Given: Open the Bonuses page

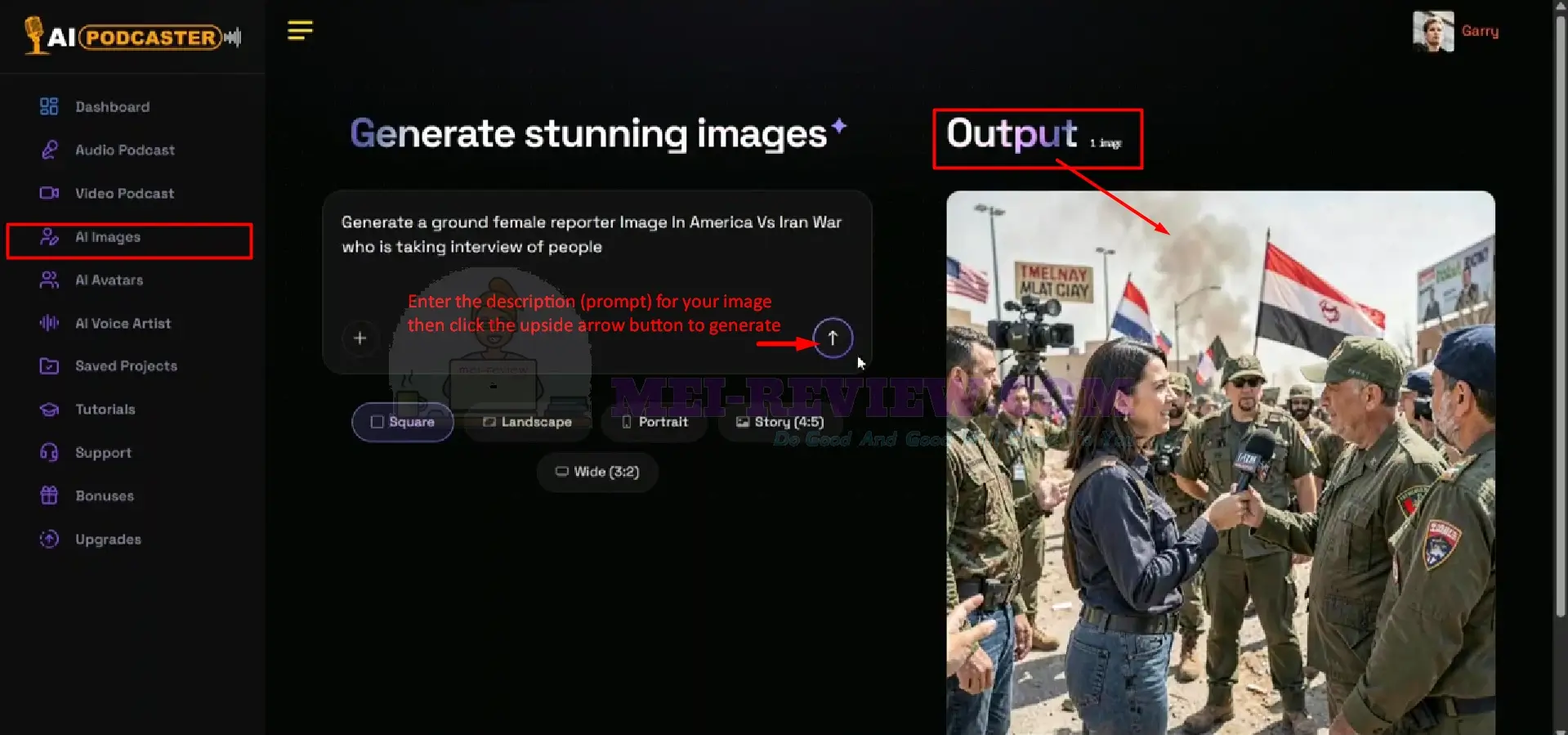Looking at the screenshot, I should [105, 495].
